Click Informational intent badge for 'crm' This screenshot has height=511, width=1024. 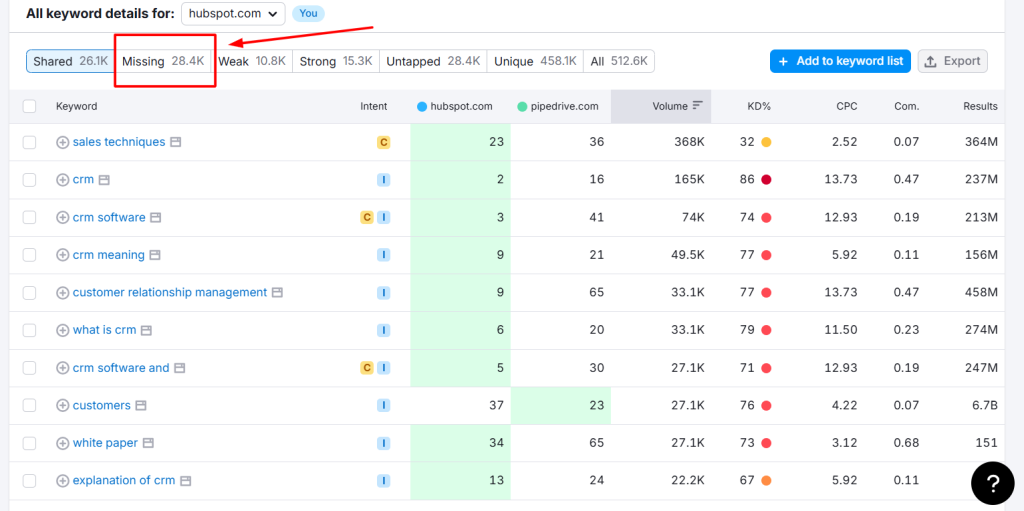point(383,180)
